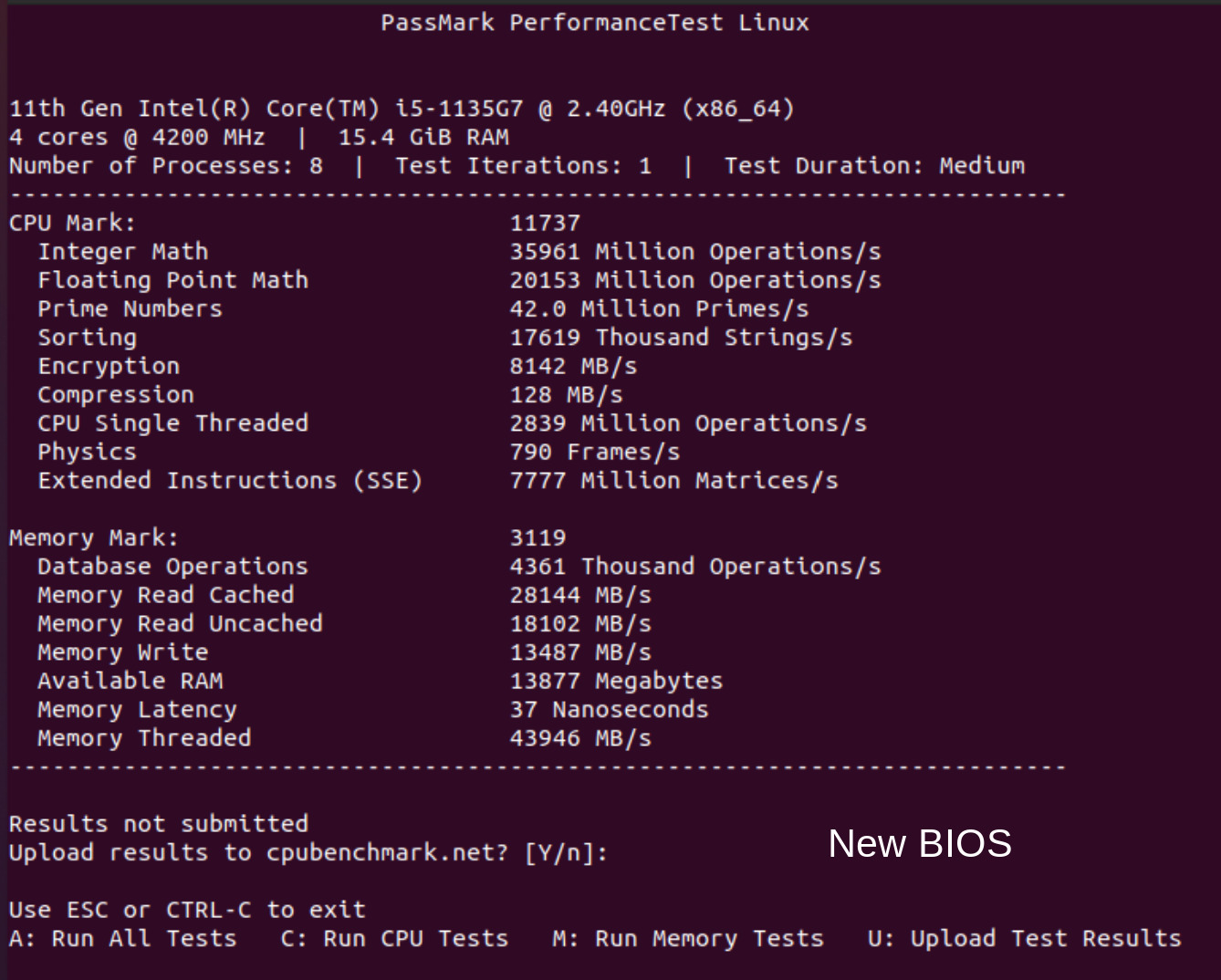Click the '13877 Megabytes' value

point(616,681)
